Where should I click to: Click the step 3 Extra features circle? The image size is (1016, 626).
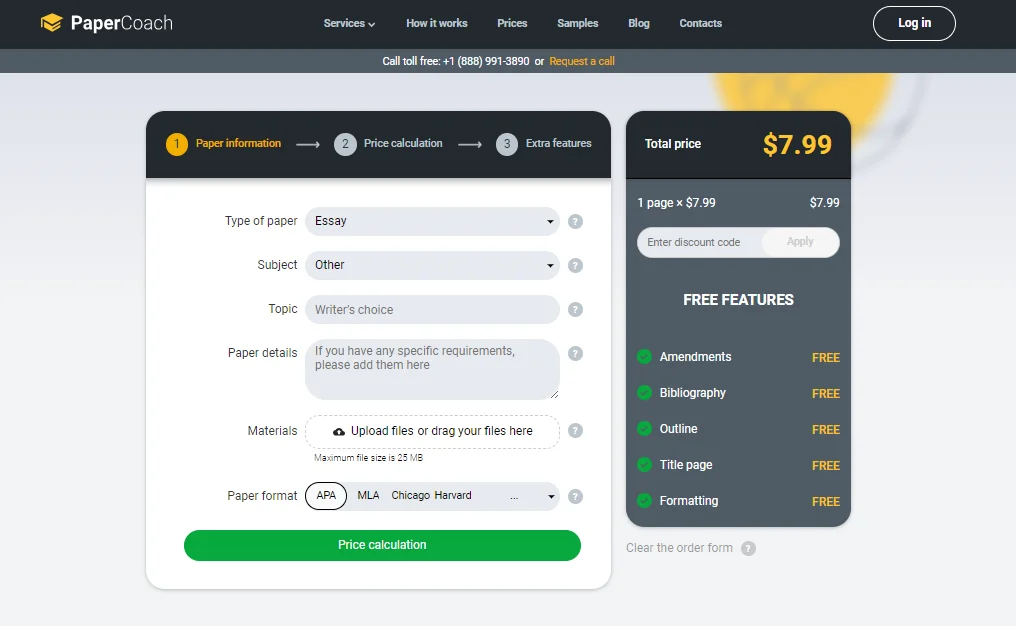(507, 143)
